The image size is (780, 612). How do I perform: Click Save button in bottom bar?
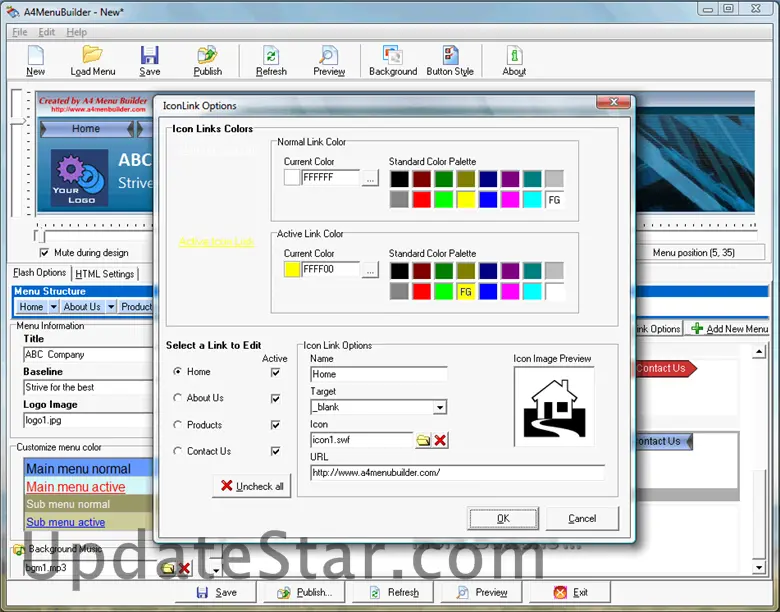tap(217, 592)
